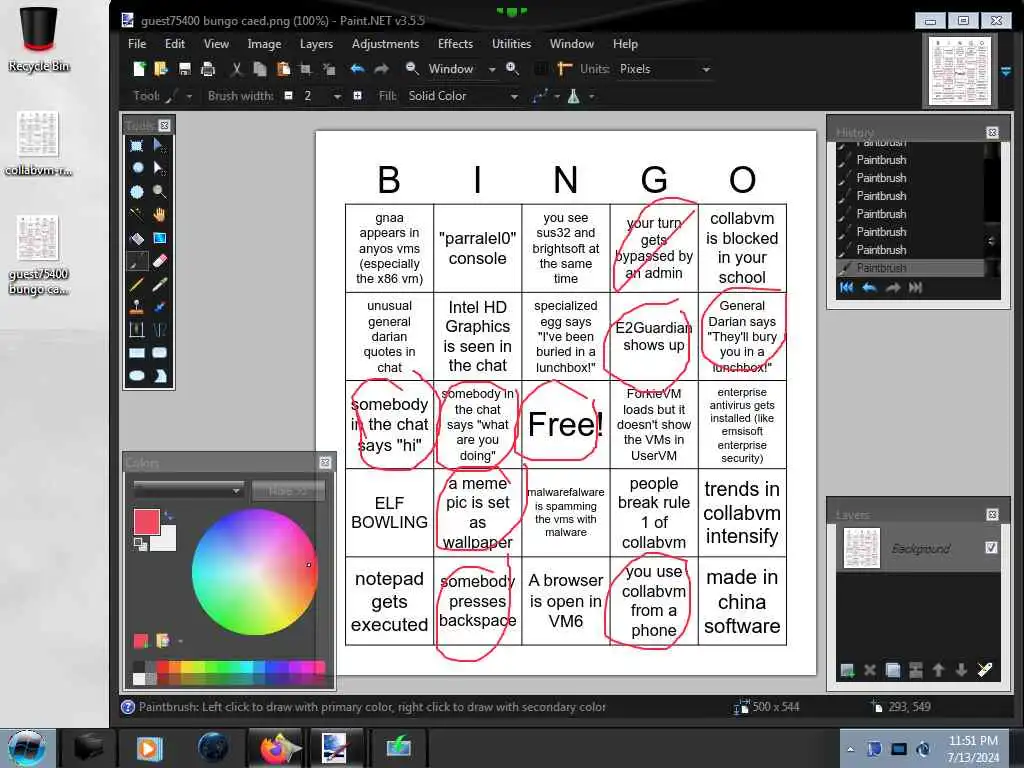Select the Line/Curve tool
1024x768 pixels.
point(159,330)
